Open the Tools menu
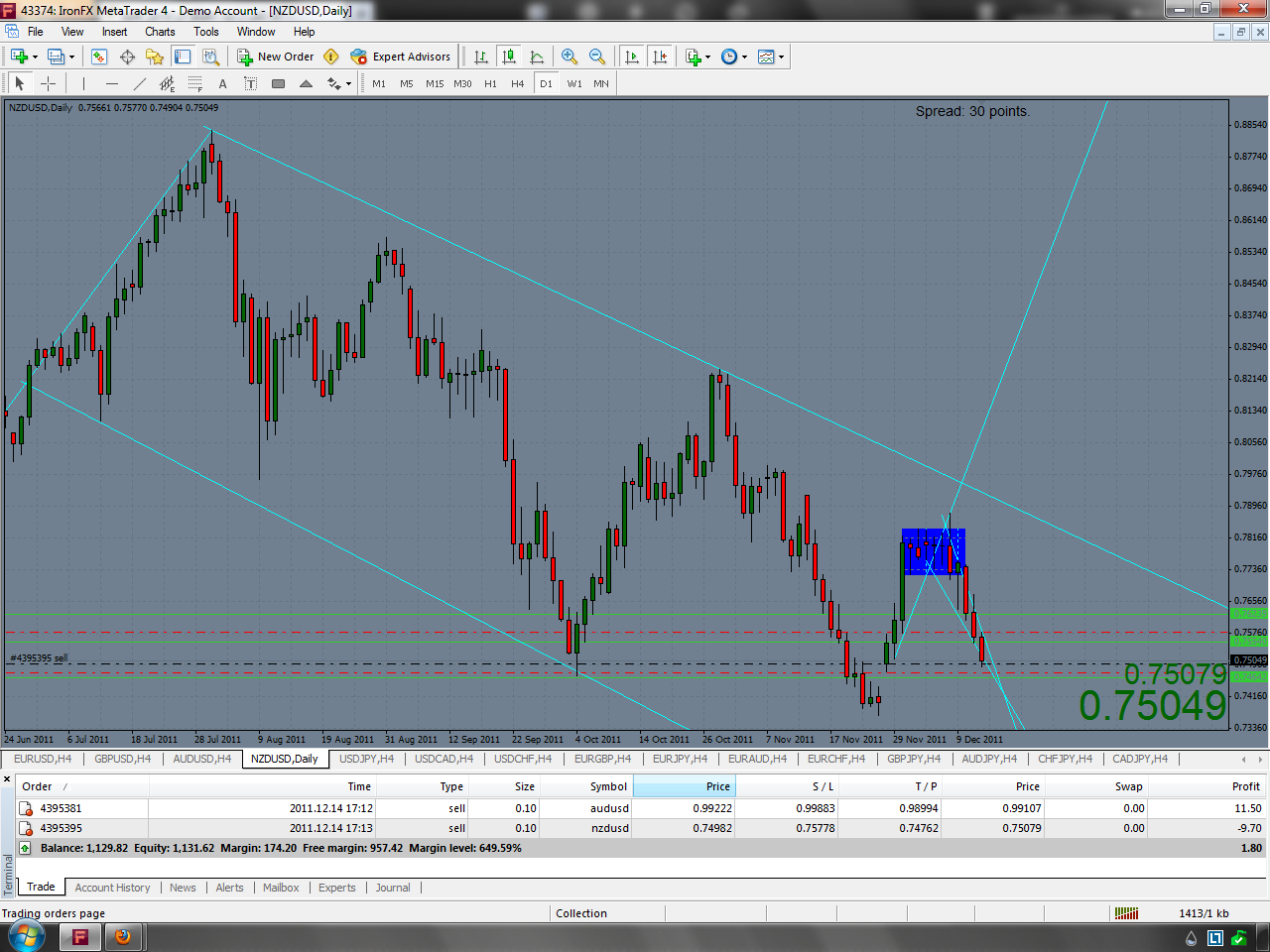The height and width of the screenshot is (952, 1270). 206,32
